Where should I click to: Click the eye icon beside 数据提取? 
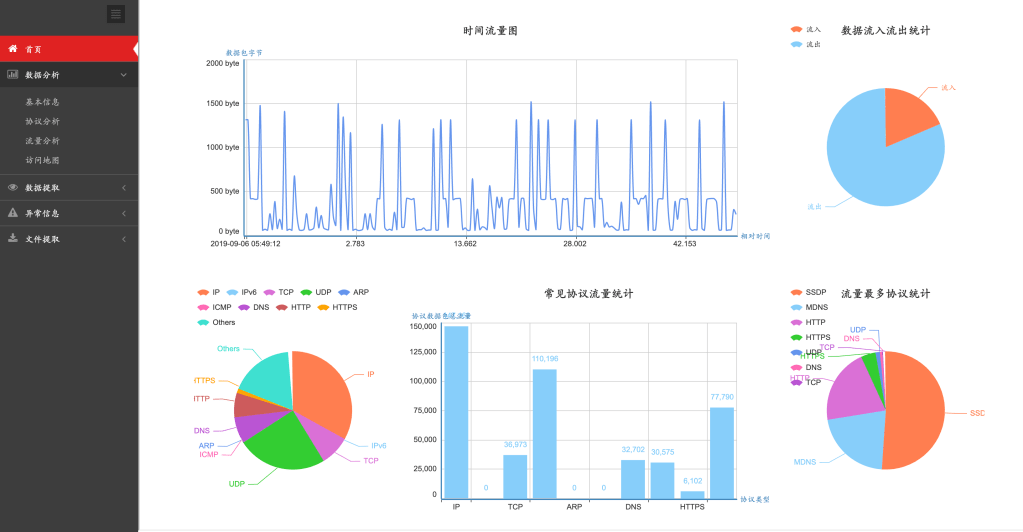(x=13, y=187)
